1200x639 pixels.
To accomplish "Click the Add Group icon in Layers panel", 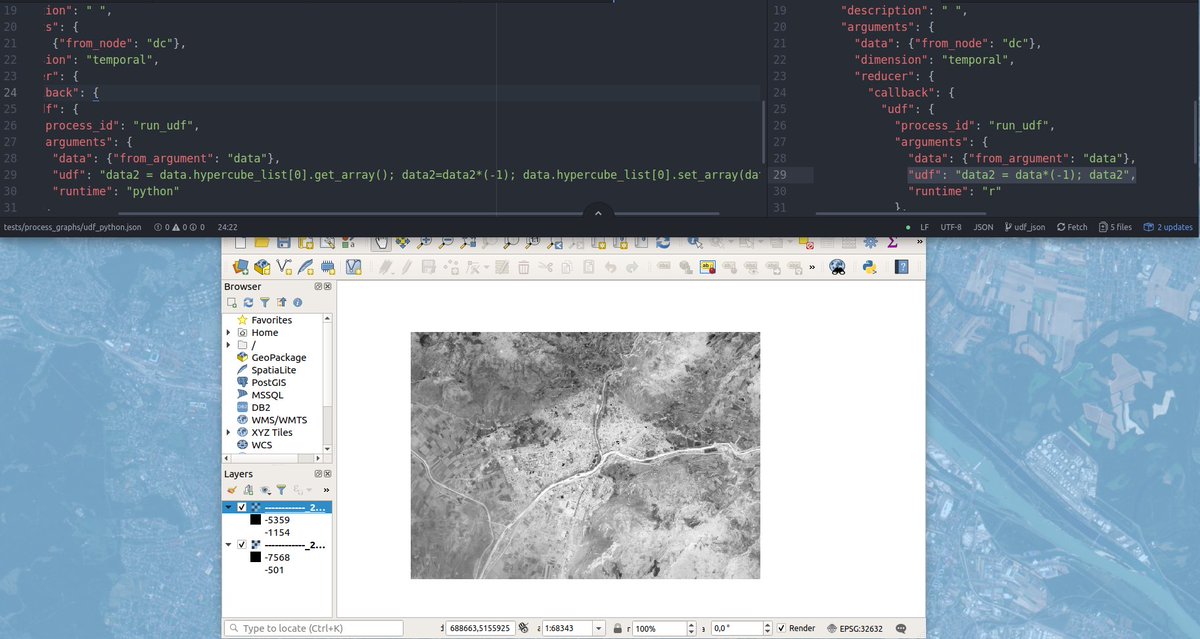I will click(248, 490).
